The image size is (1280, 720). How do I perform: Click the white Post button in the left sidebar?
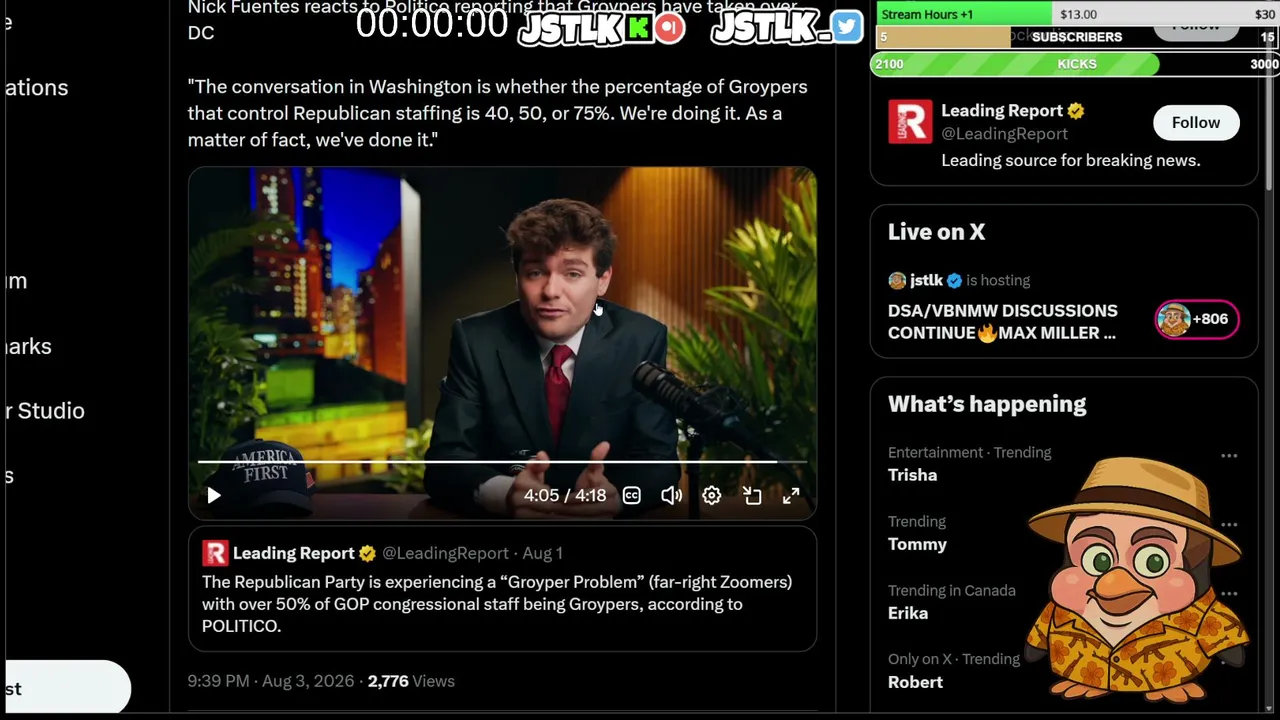[x=68, y=688]
